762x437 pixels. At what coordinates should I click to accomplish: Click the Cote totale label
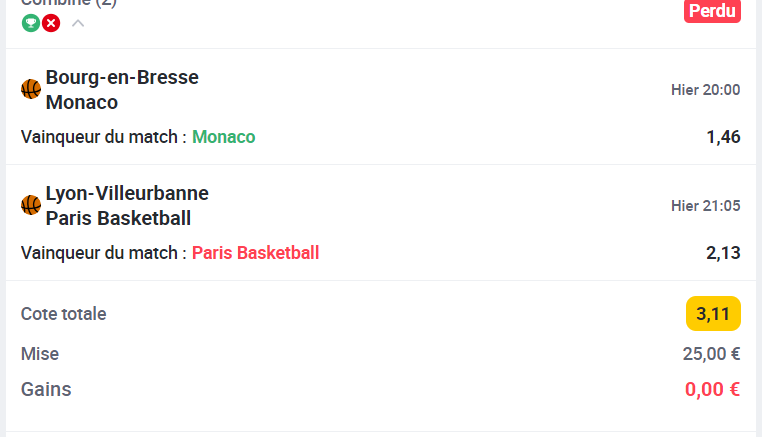(63, 314)
